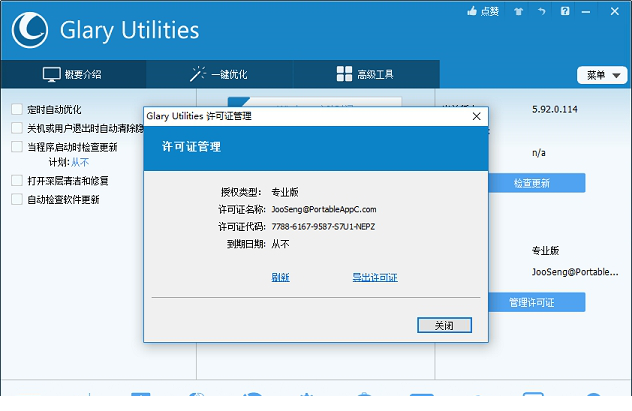Switch to the 概要介绍 tab
632x411 pixels.
(73, 74)
